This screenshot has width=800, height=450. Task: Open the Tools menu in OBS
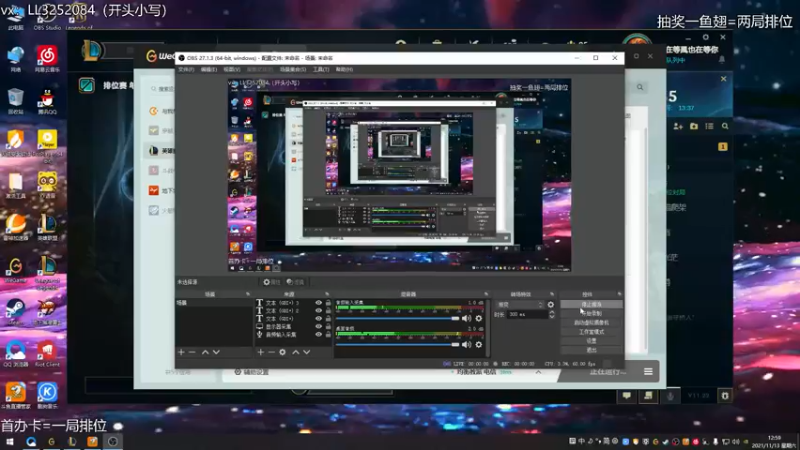coord(320,69)
